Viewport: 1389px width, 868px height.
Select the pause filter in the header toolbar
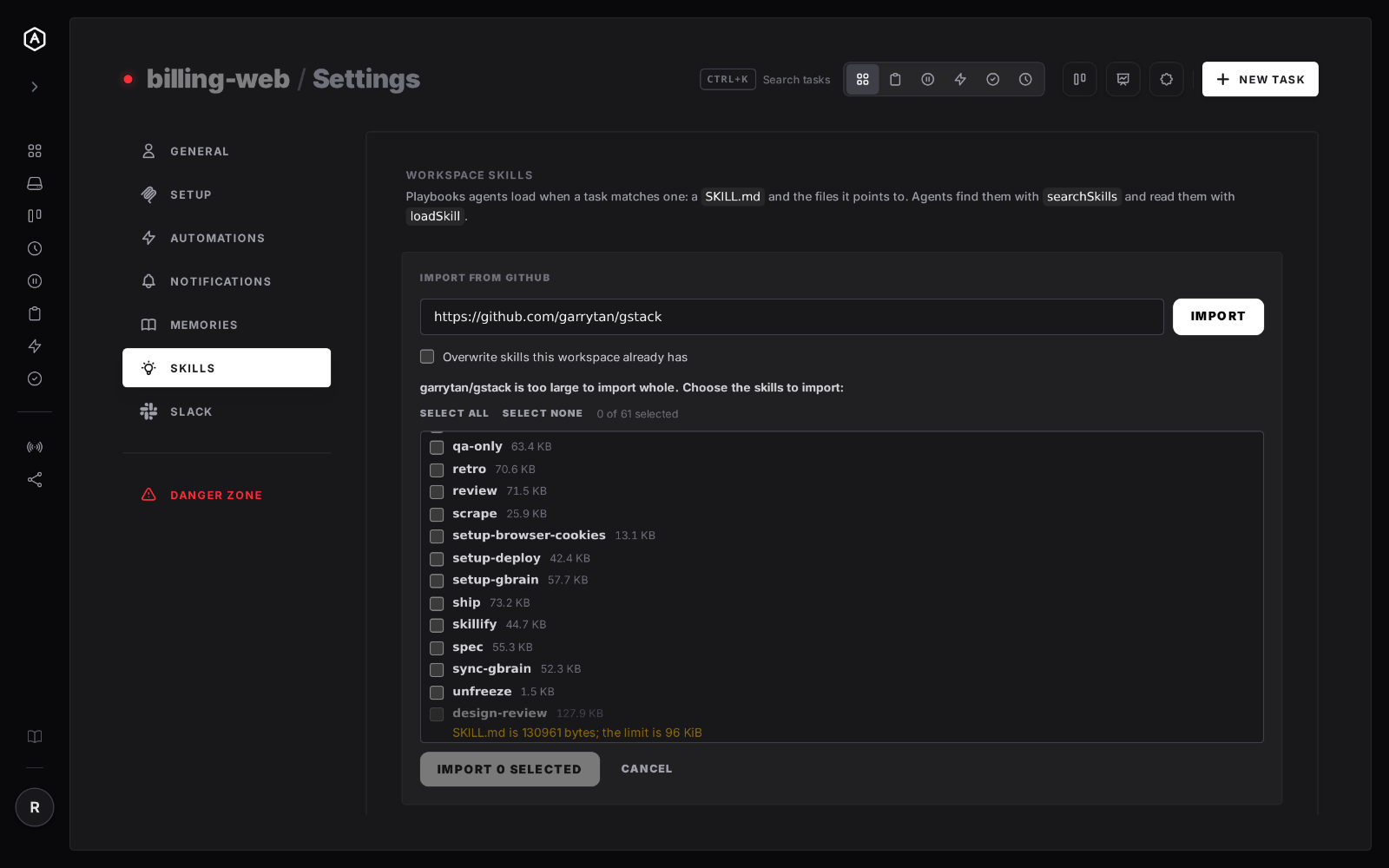tap(928, 79)
